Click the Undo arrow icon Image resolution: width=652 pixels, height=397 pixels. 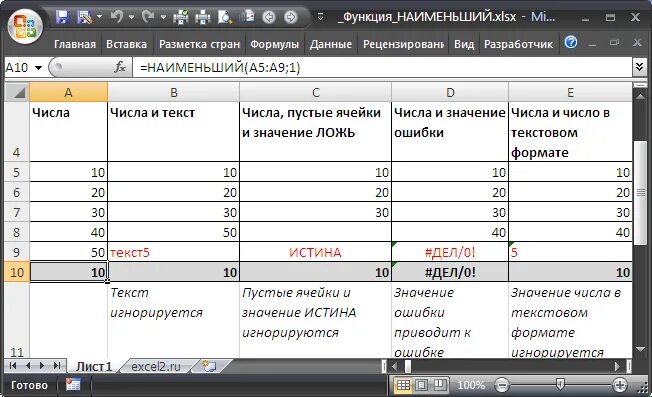(x=117, y=17)
